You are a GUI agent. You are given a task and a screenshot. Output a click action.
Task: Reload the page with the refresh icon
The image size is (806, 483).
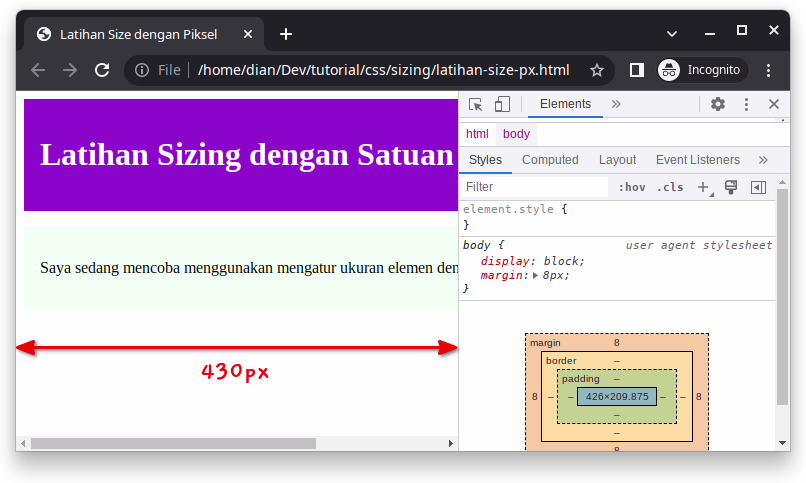[x=102, y=70]
